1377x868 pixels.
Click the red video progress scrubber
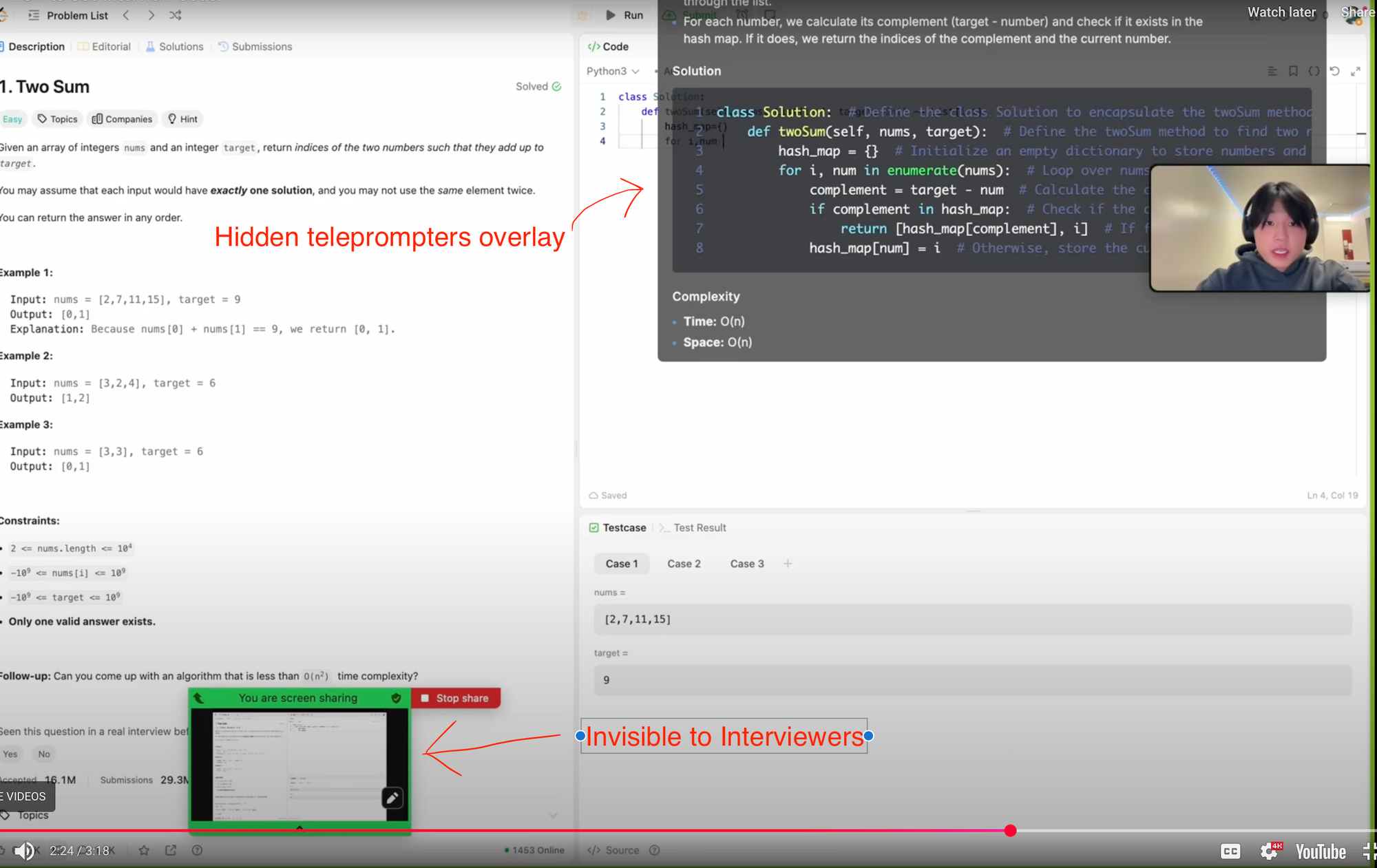click(x=1010, y=831)
